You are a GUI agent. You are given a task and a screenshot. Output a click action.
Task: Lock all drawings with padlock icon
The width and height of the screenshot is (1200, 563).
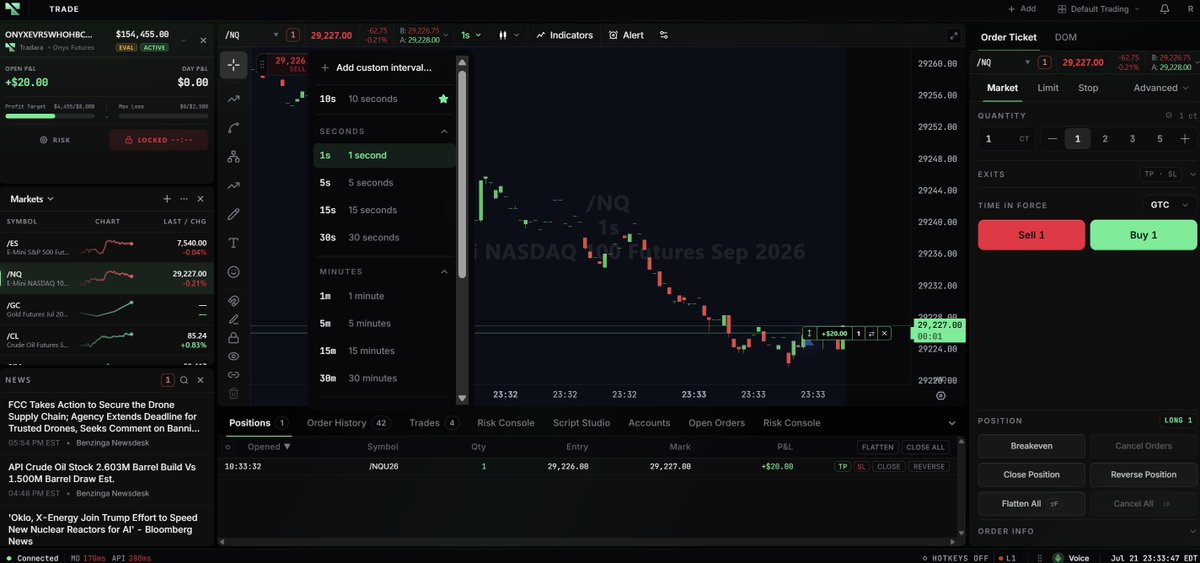[233, 338]
